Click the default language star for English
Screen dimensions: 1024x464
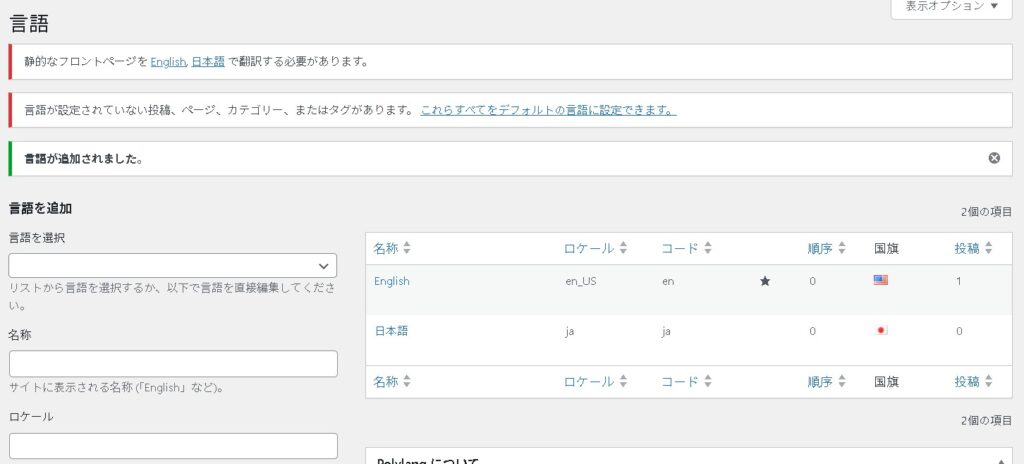765,282
